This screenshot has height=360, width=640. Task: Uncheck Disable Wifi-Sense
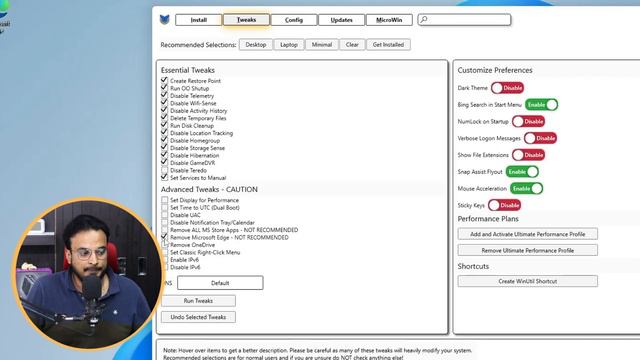pos(164,103)
